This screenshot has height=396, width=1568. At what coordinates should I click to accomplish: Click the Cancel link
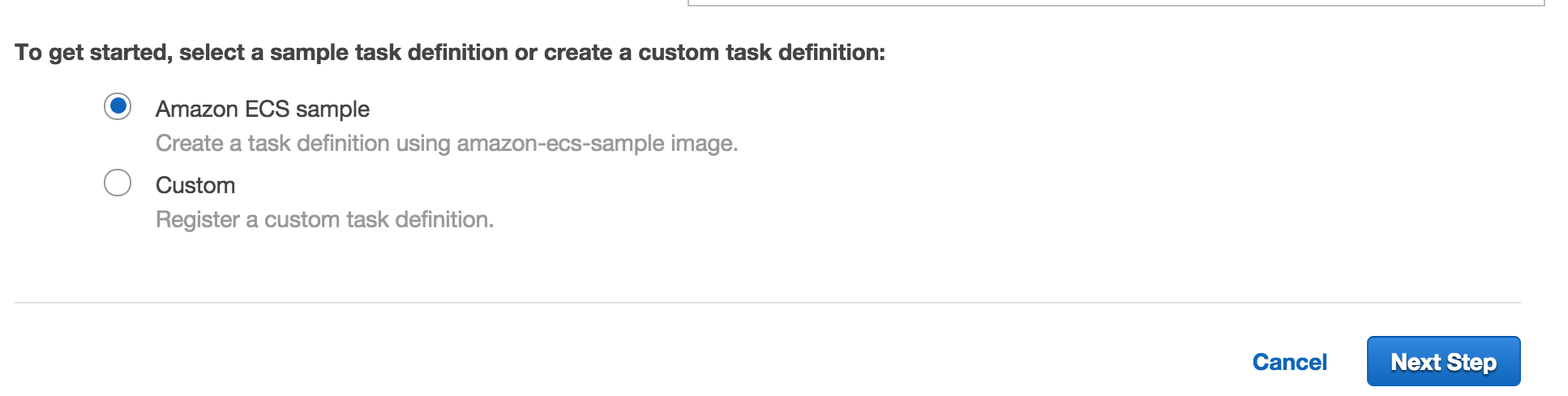1289,362
